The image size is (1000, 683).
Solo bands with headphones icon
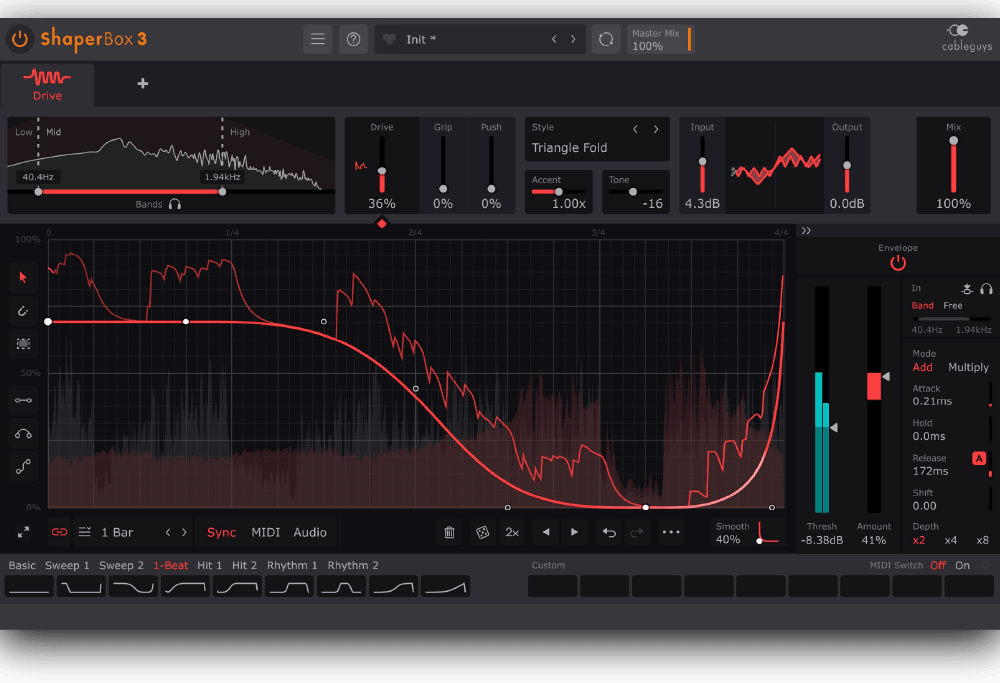pos(175,205)
